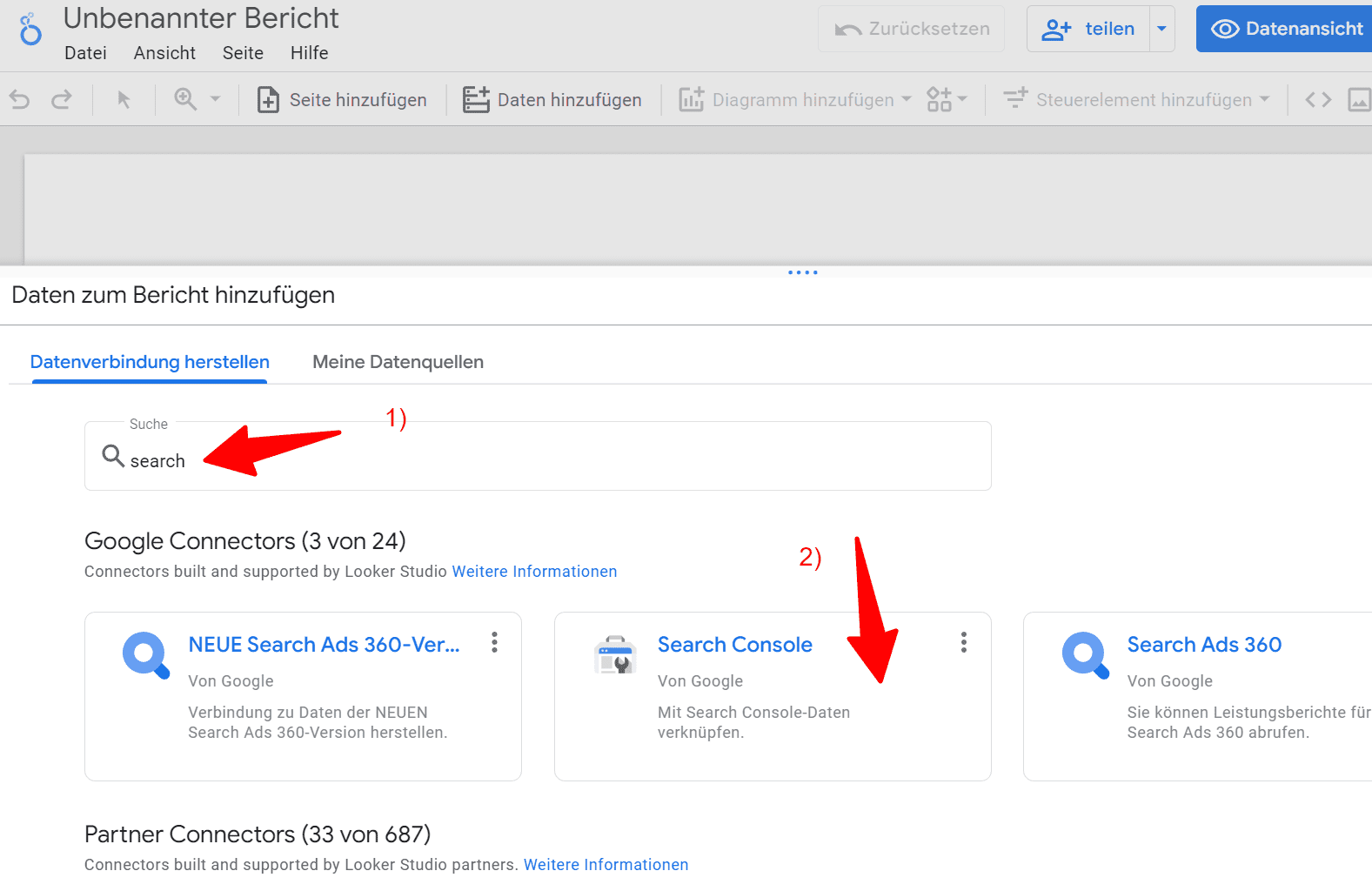
Task: Click the Diagramm hinzufügen chart icon
Action: pyautogui.click(x=692, y=99)
